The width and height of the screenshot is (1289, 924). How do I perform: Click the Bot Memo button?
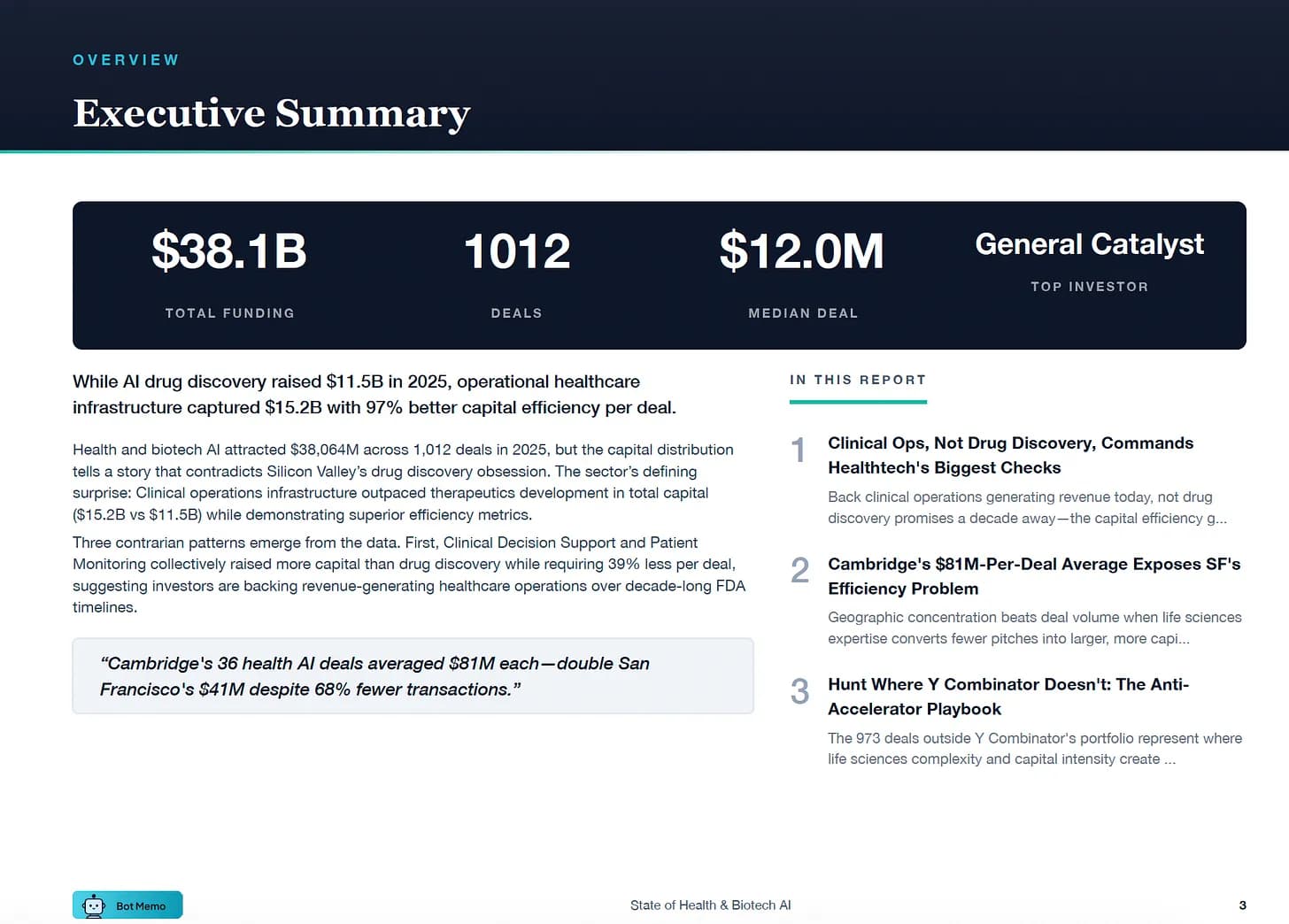(x=127, y=905)
